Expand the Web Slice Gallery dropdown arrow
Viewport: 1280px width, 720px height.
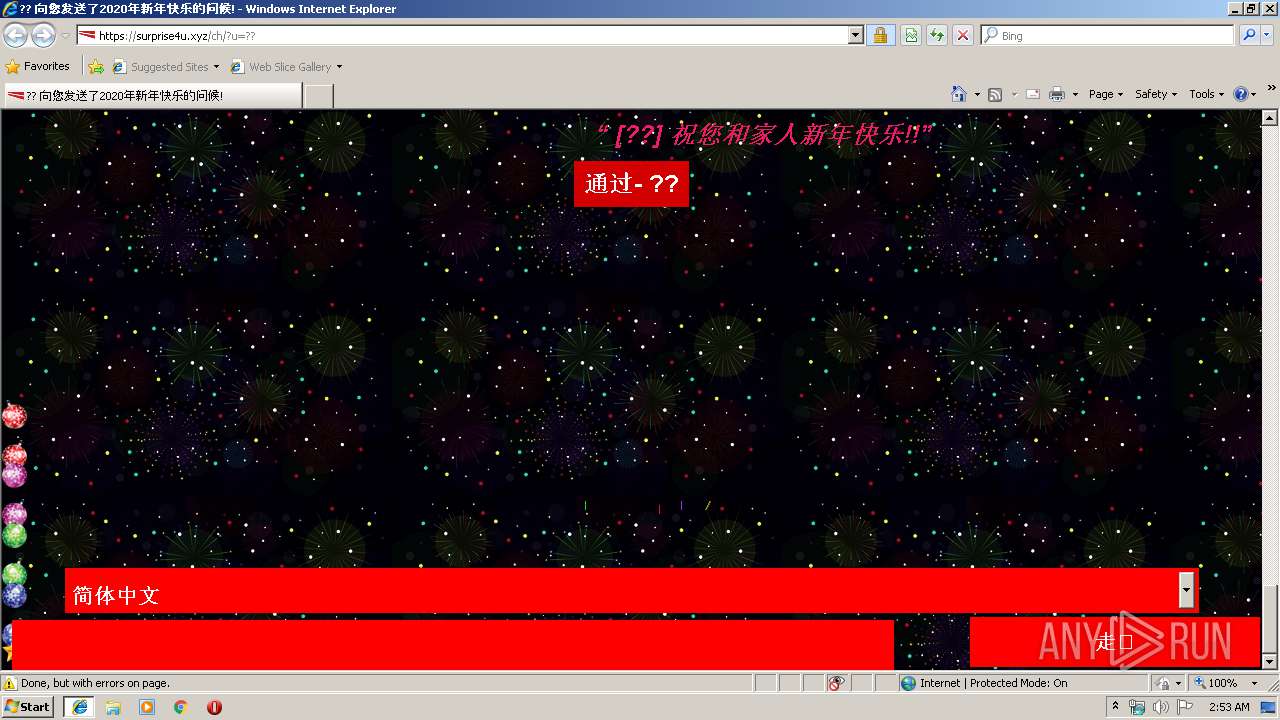[x=339, y=67]
